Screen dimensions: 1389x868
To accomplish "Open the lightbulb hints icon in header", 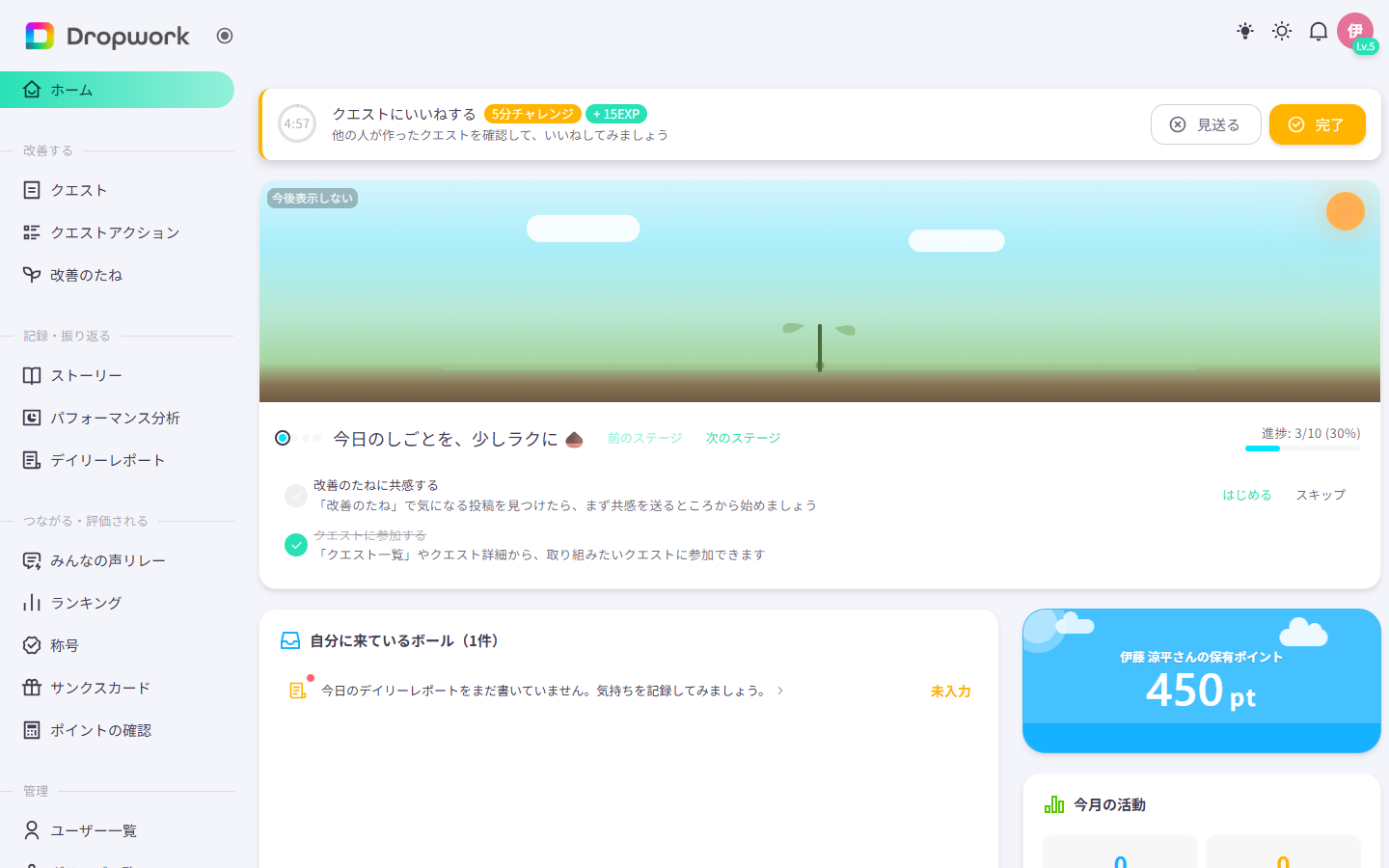I will 1245,31.
